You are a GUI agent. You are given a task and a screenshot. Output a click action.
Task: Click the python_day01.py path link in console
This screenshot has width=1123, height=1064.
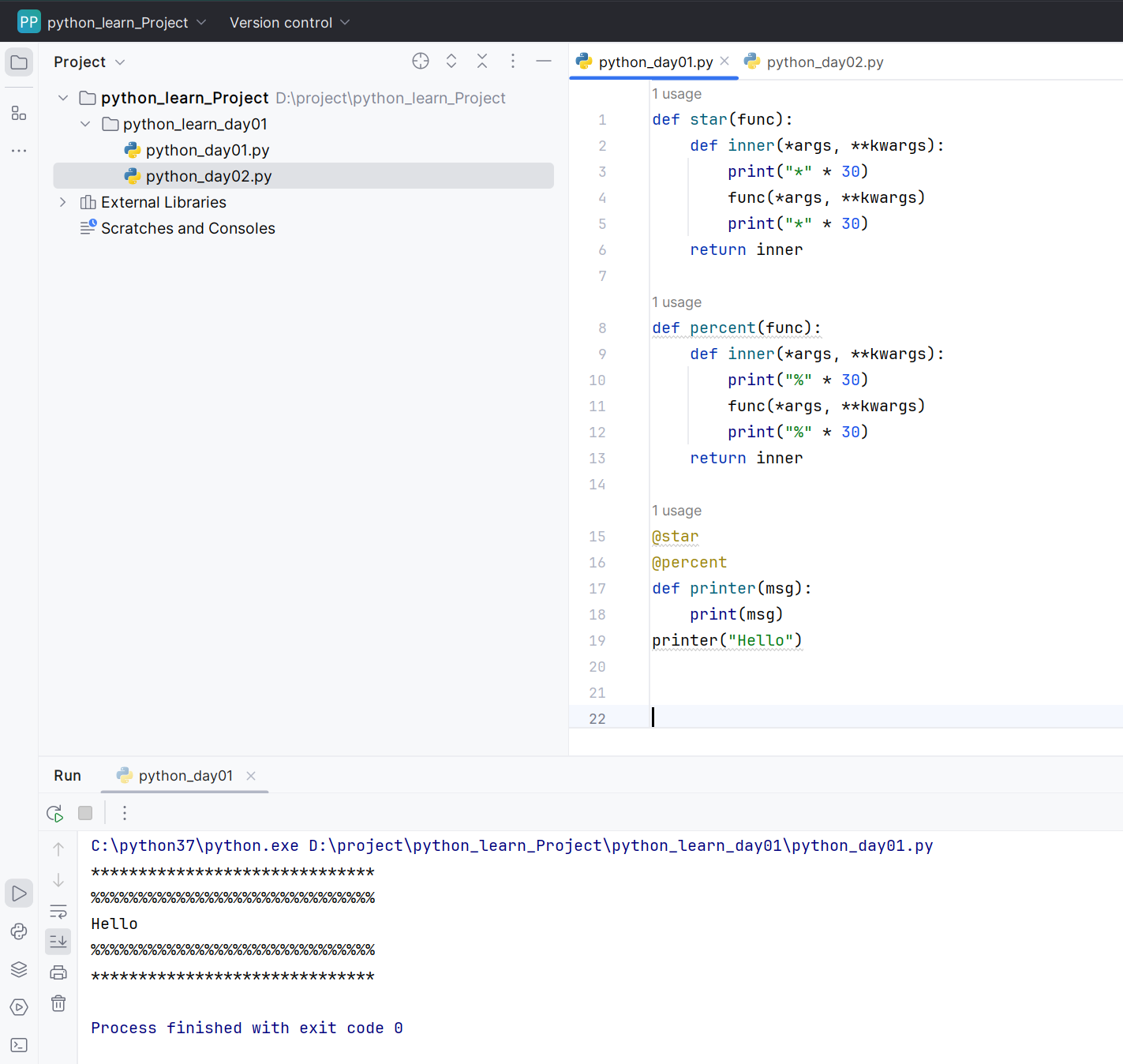point(620,845)
